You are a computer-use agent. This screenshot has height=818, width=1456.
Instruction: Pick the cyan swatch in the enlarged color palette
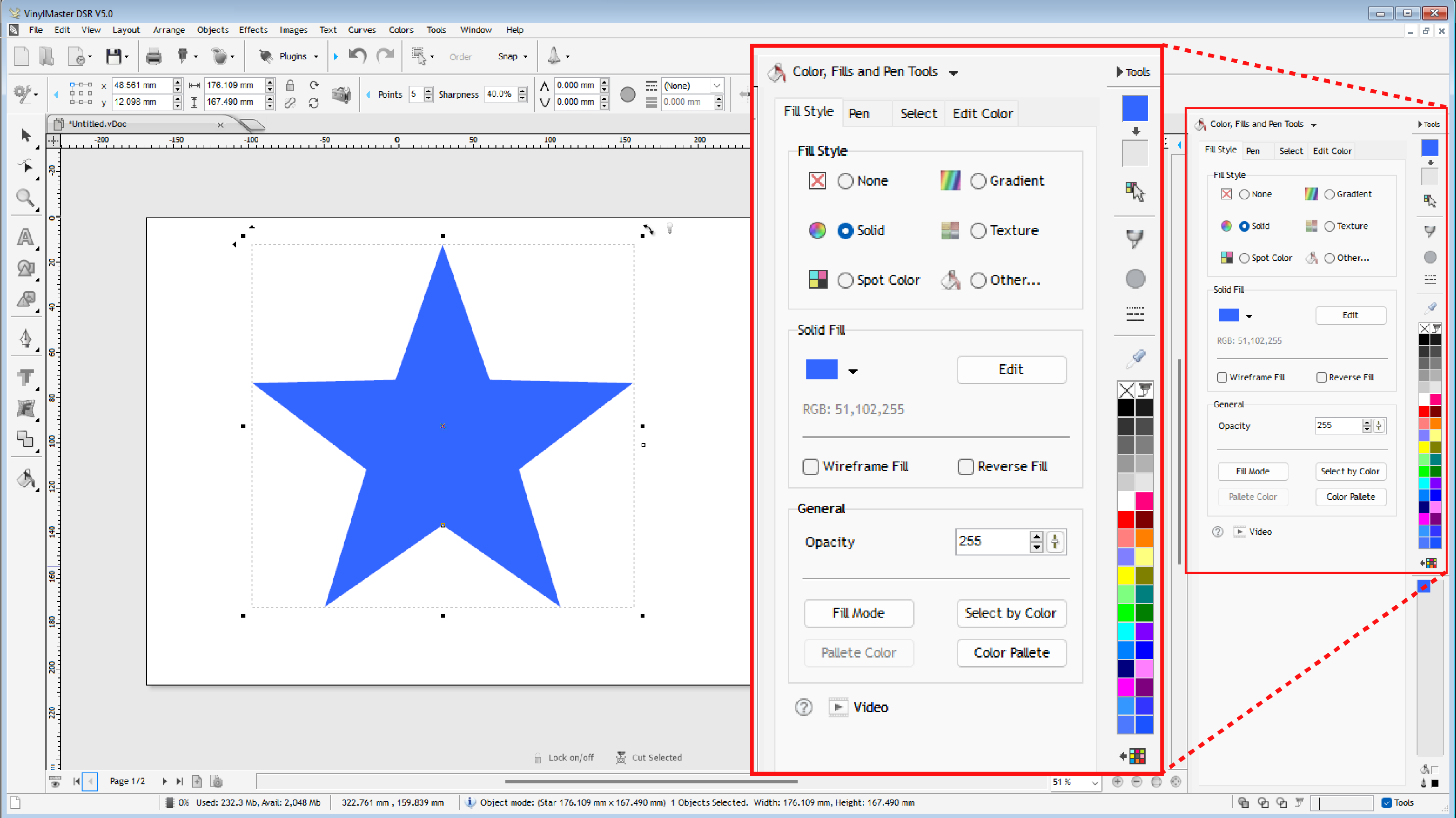pos(1126,631)
